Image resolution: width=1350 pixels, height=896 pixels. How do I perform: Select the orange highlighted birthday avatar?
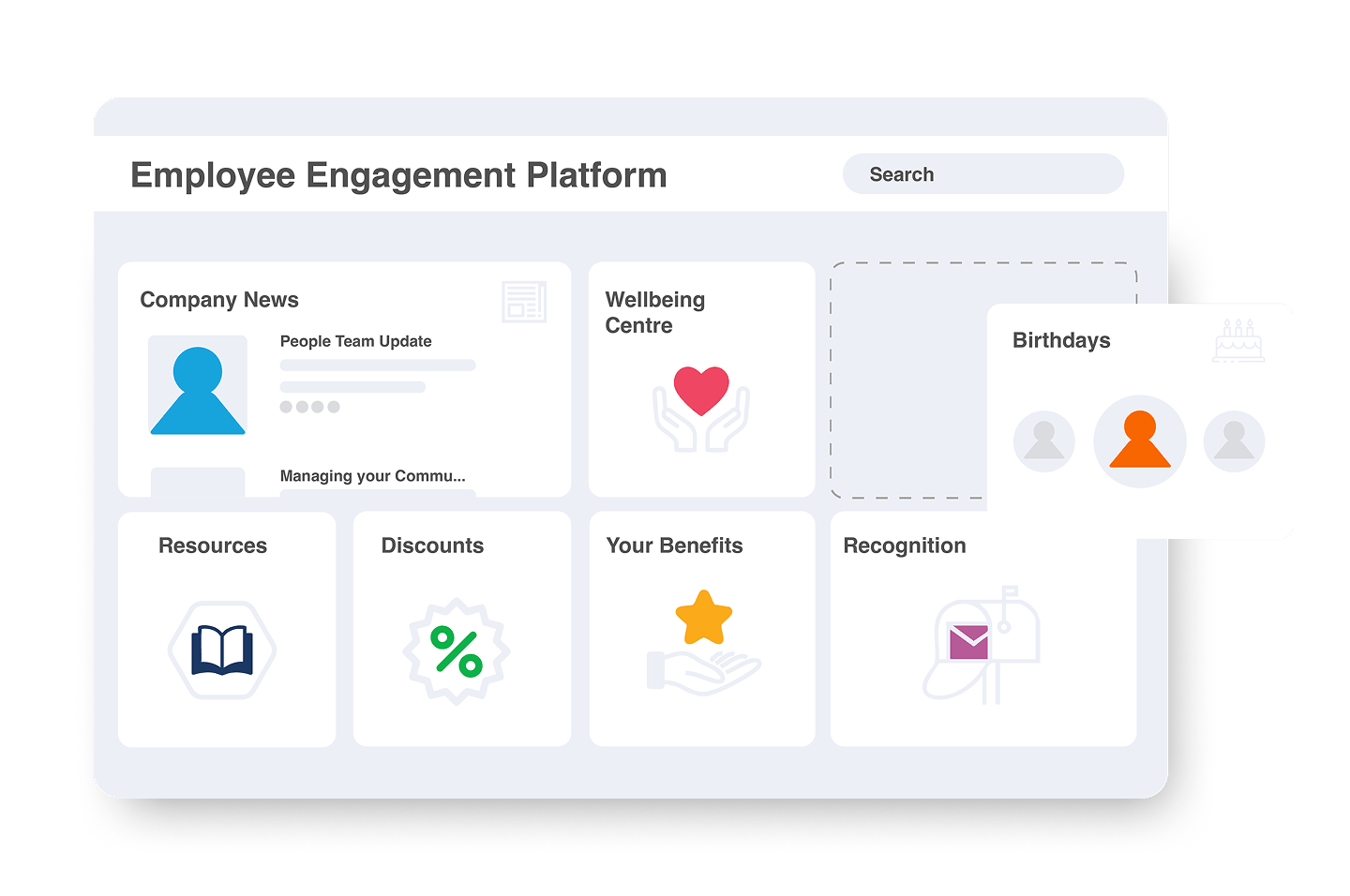point(1139,441)
